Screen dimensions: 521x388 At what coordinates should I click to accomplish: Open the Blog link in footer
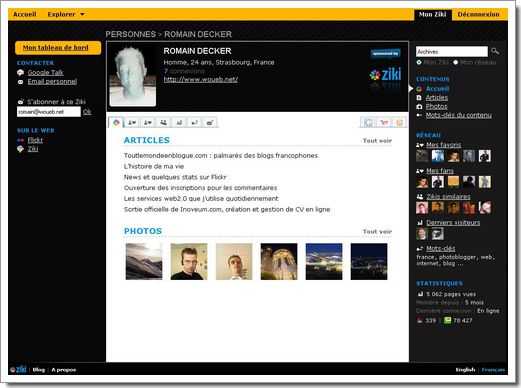[x=39, y=370]
